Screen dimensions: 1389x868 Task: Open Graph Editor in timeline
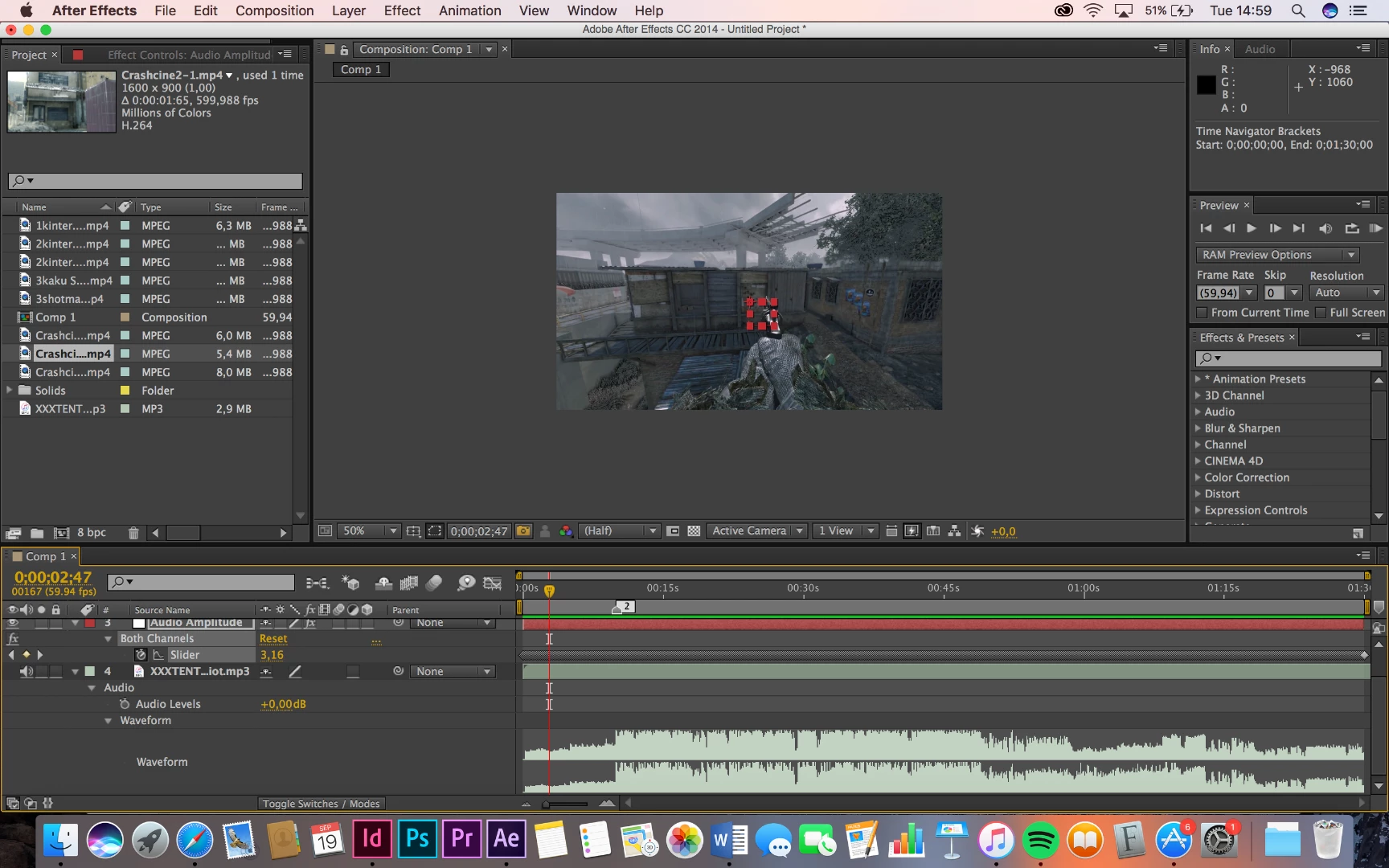click(x=492, y=583)
